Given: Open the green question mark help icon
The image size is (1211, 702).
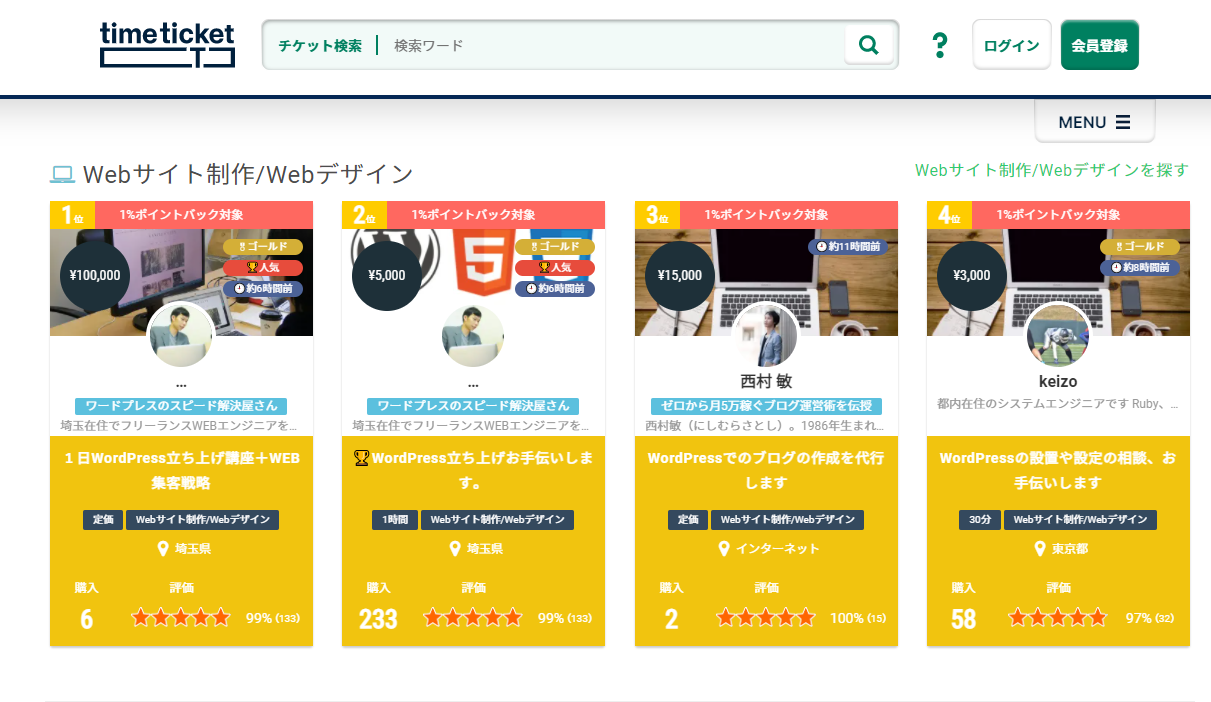Looking at the screenshot, I should (938, 44).
